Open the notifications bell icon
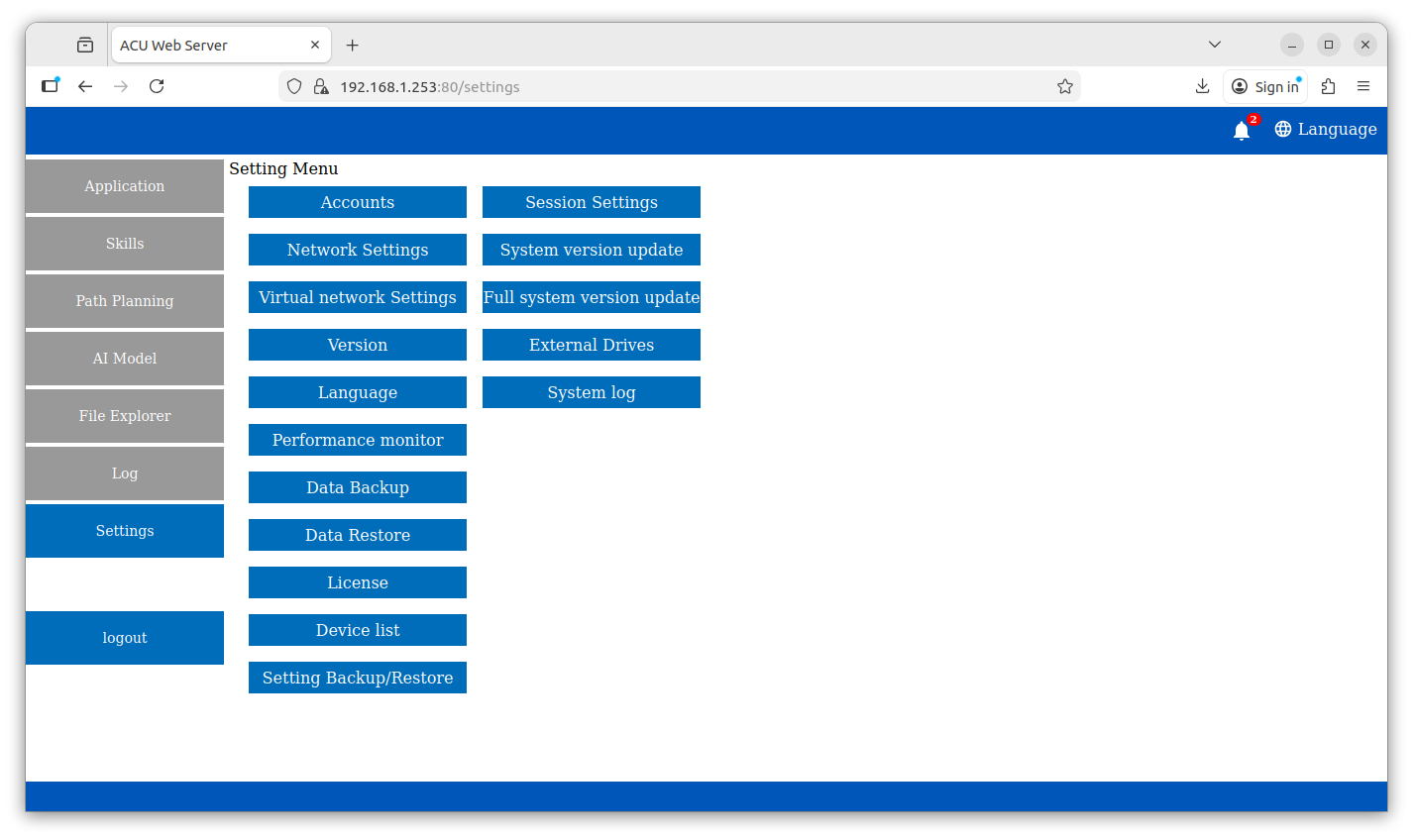Screen dimensions: 1413x840 [x=1241, y=130]
